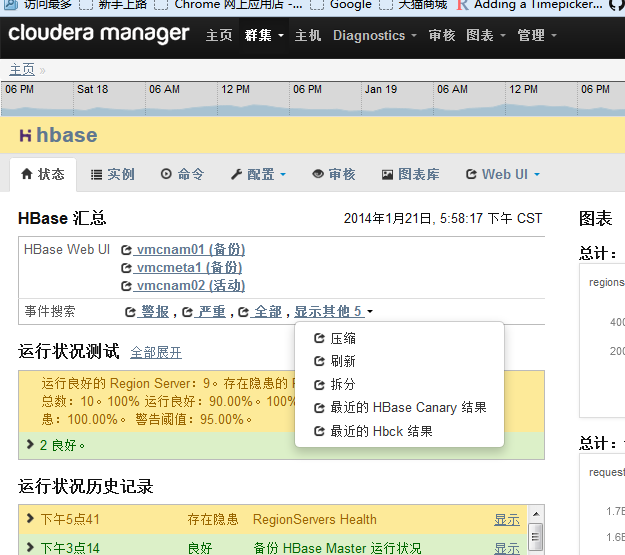Image resolution: width=625 pixels, height=555 pixels.
Task: Switch to the 实例 tab
Action: pos(113,175)
